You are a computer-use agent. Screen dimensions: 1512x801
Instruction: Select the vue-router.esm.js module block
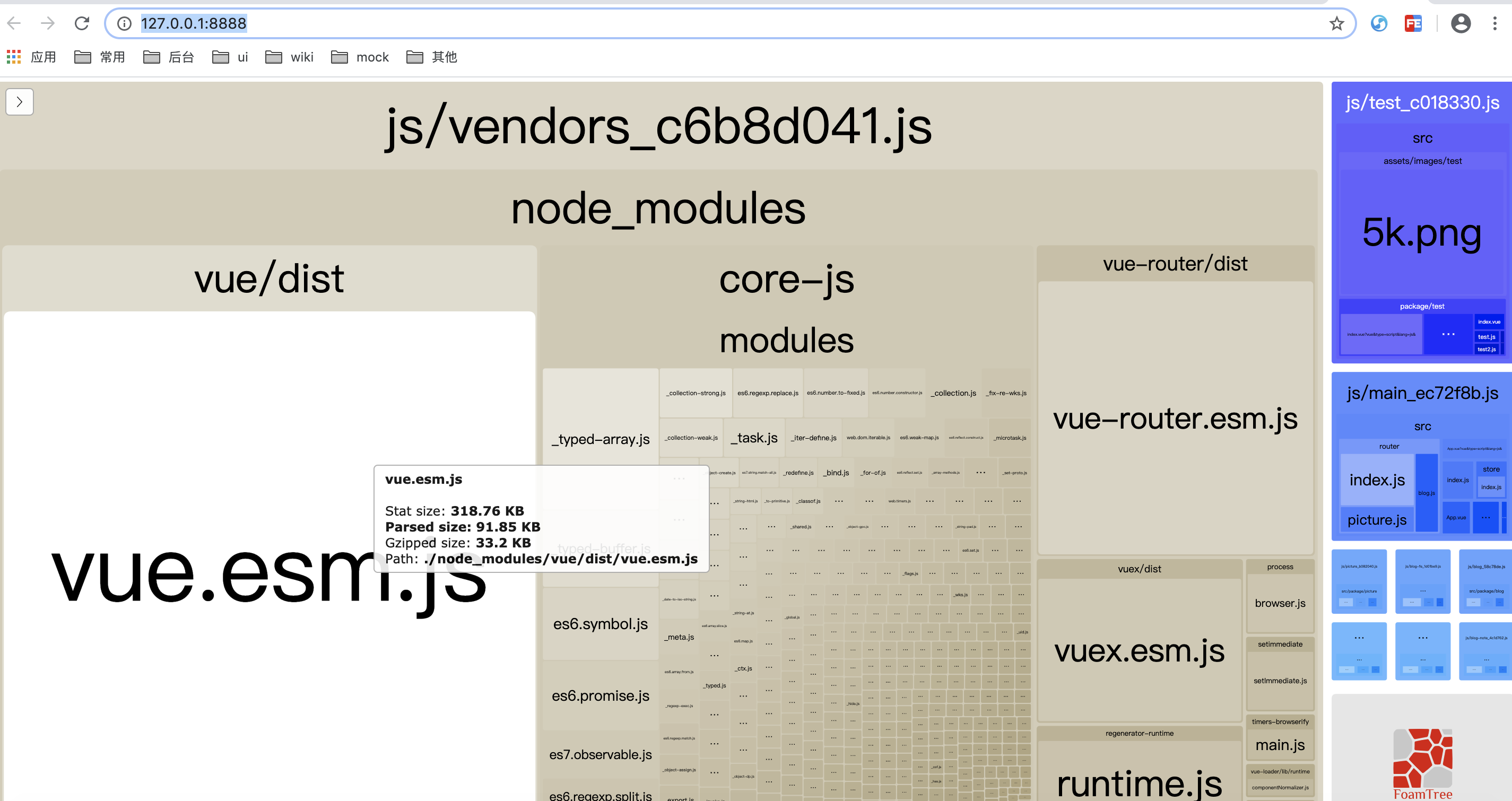1175,418
